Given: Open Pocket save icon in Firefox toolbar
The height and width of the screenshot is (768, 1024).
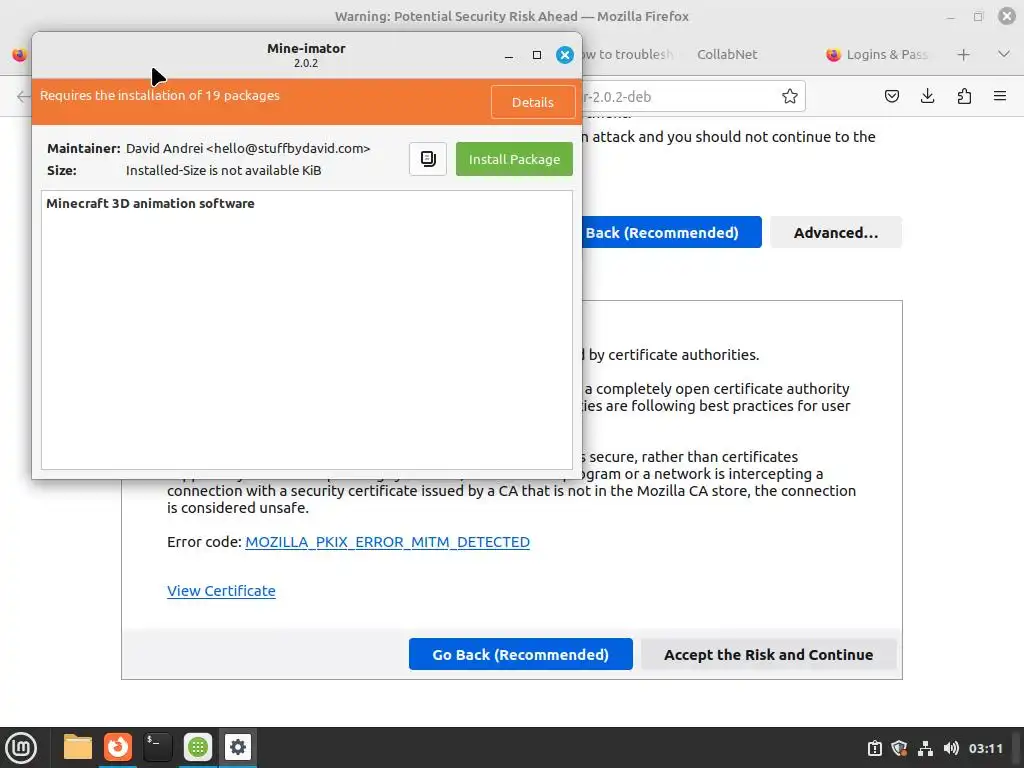Looking at the screenshot, I should pos(891,97).
